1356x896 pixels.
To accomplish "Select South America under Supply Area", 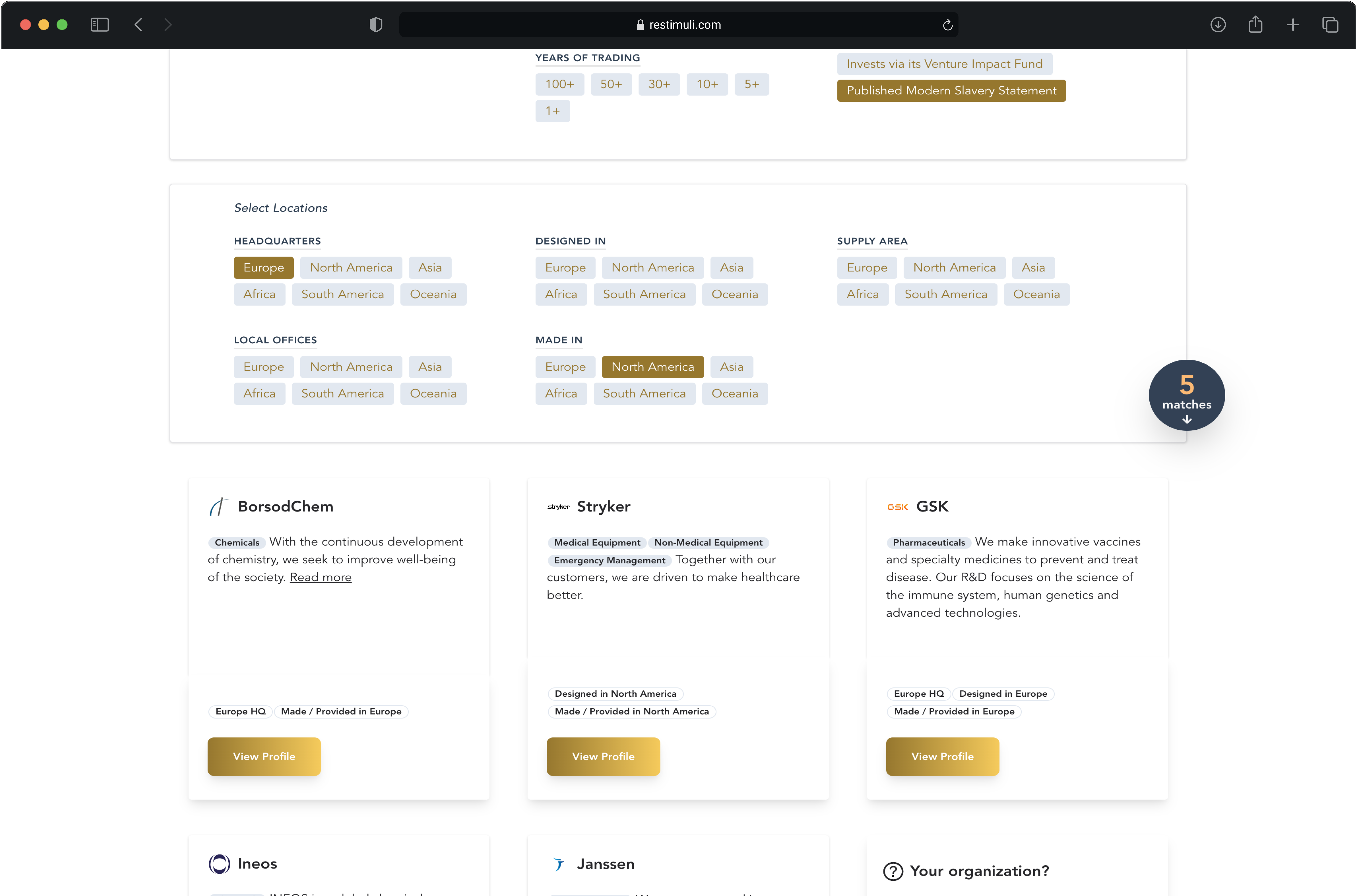I will [946, 294].
